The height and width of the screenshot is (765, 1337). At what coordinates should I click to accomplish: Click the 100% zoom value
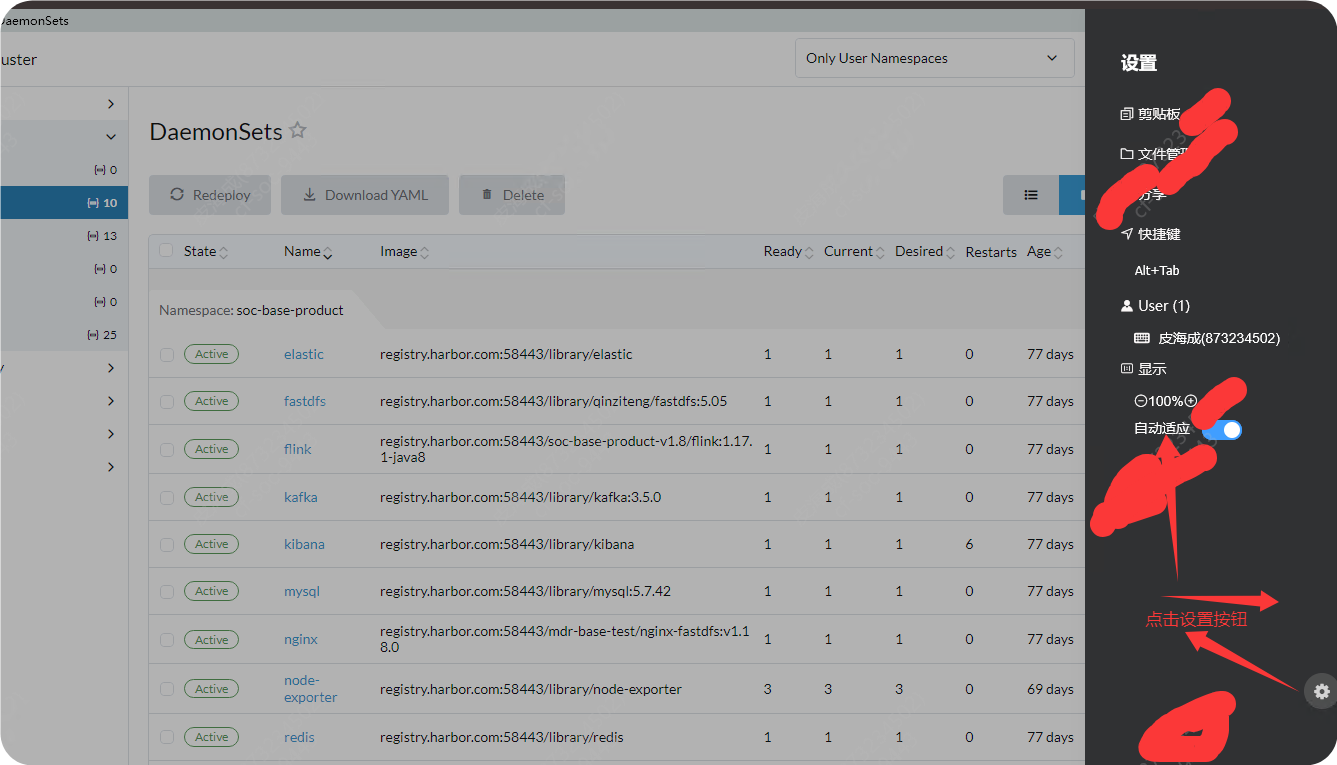point(1166,401)
